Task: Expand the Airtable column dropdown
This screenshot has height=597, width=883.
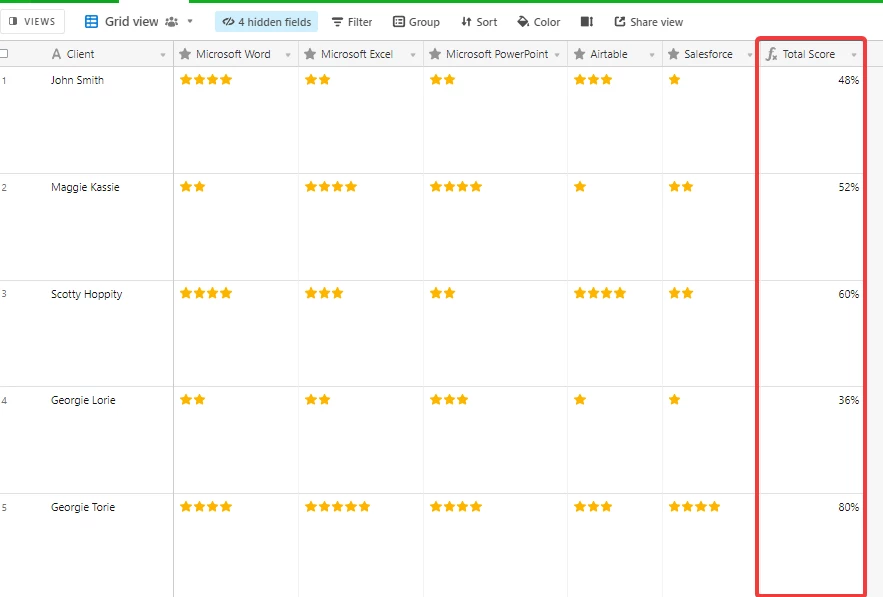Action: [x=652, y=55]
